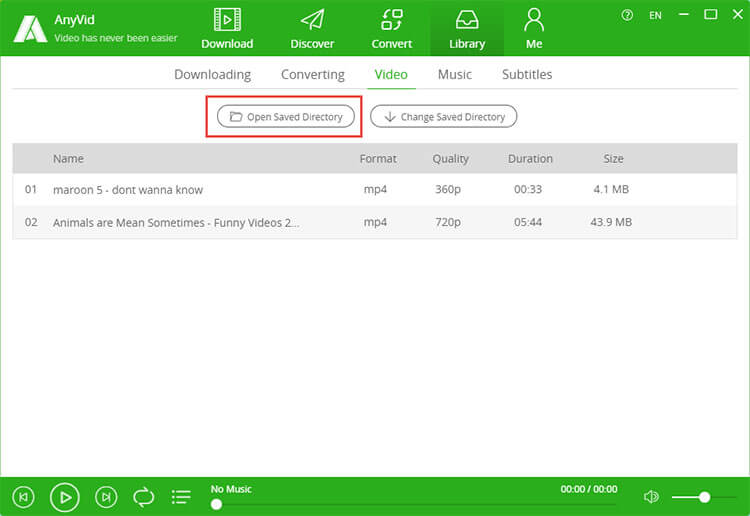
Task: Open the Me account section
Action: tap(534, 29)
